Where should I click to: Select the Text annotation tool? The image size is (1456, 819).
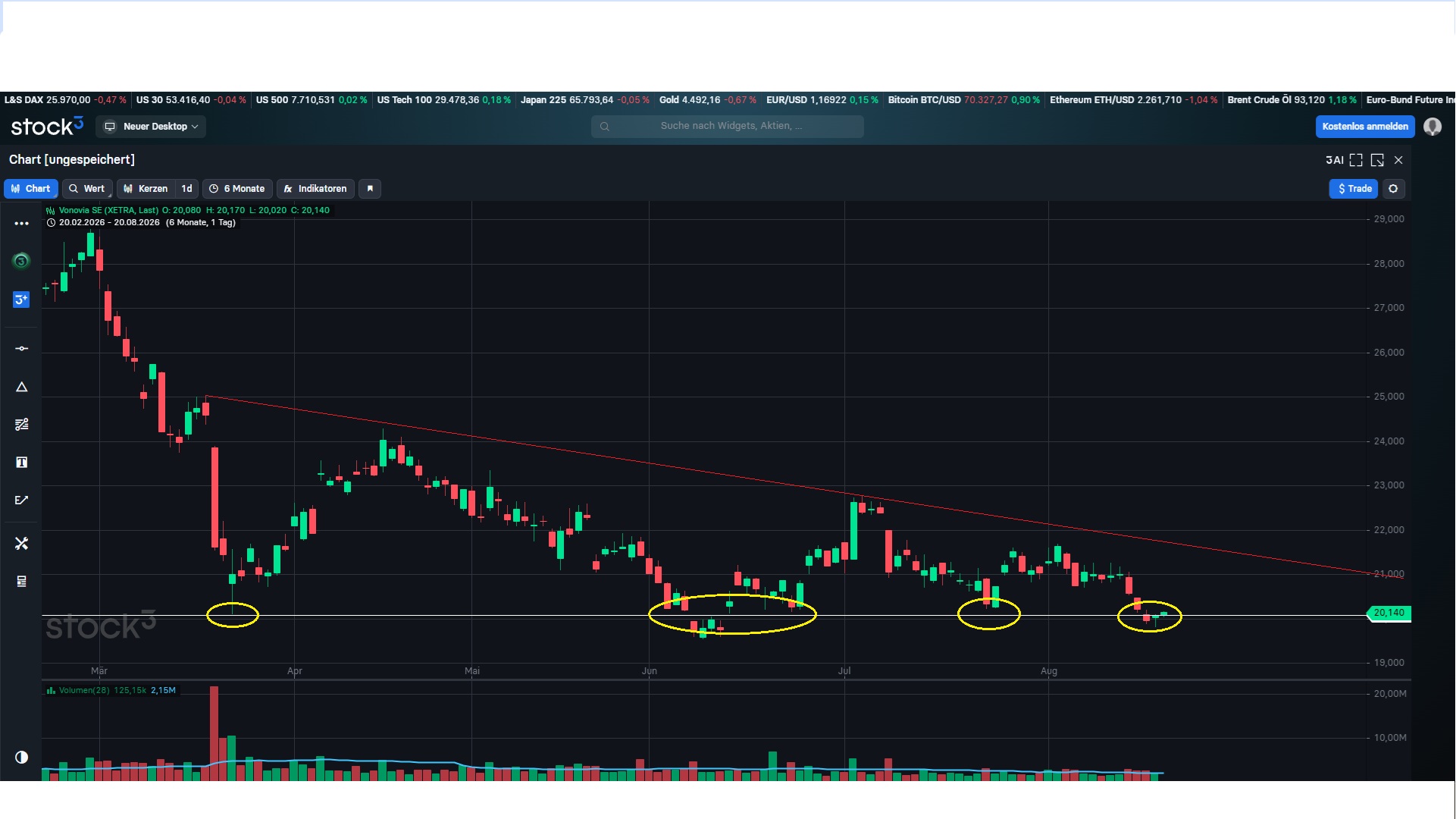pyautogui.click(x=21, y=463)
